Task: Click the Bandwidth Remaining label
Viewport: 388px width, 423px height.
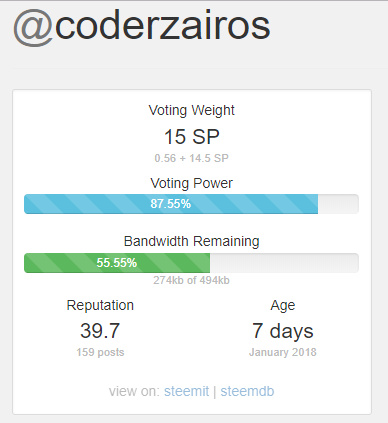Action: coord(192,241)
